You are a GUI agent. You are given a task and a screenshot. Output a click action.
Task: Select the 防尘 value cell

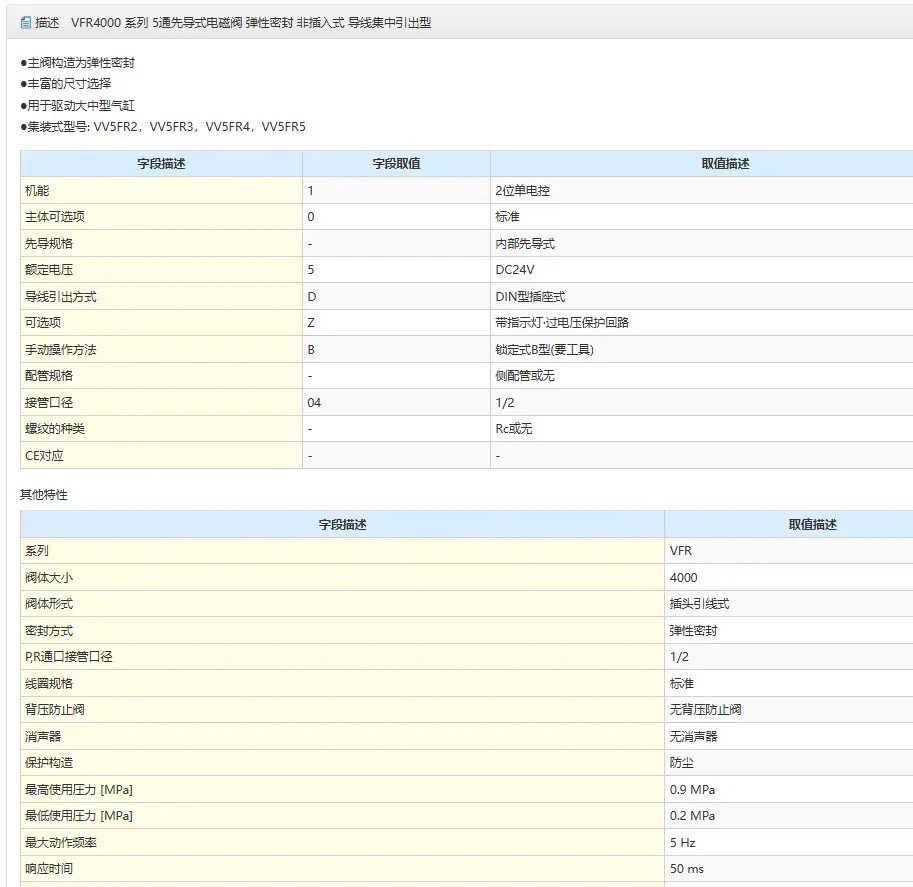[x=789, y=762]
